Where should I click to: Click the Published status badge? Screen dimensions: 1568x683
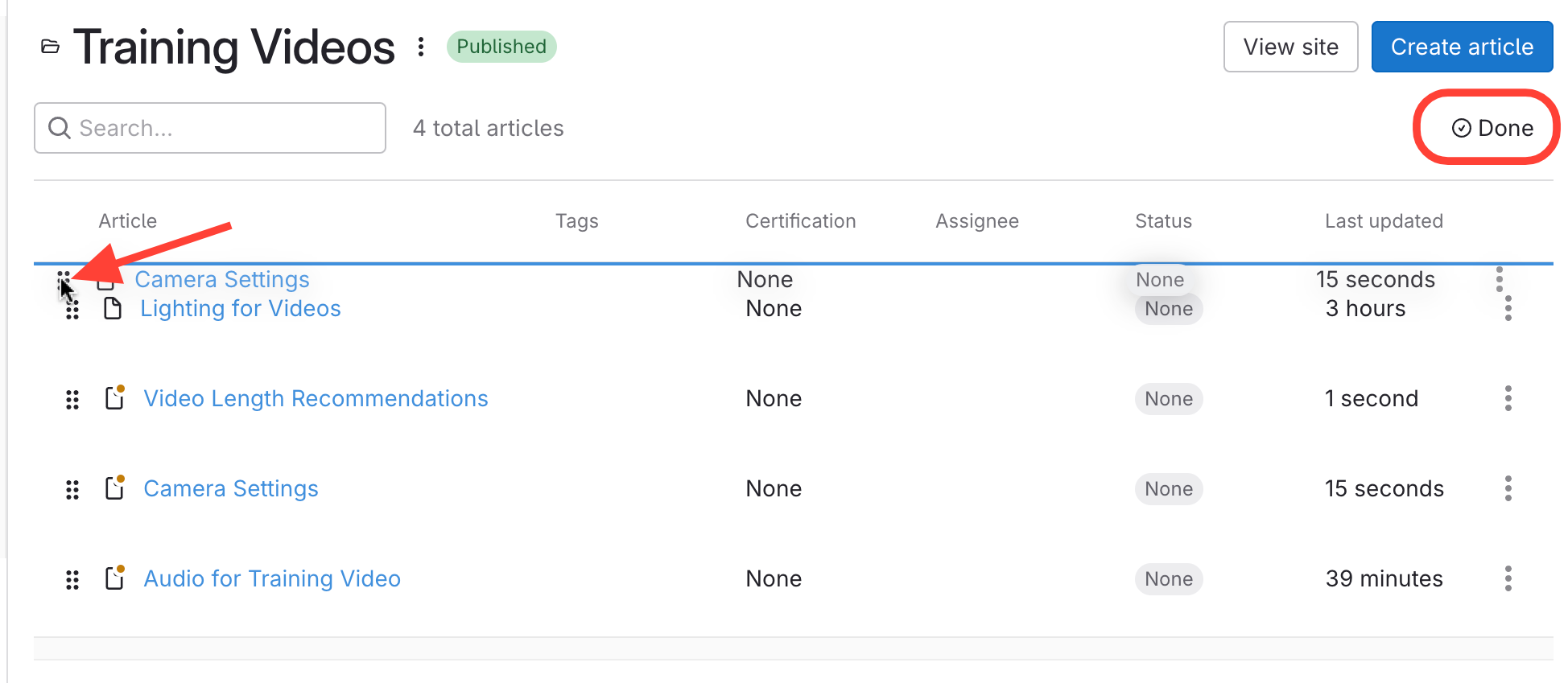click(501, 47)
